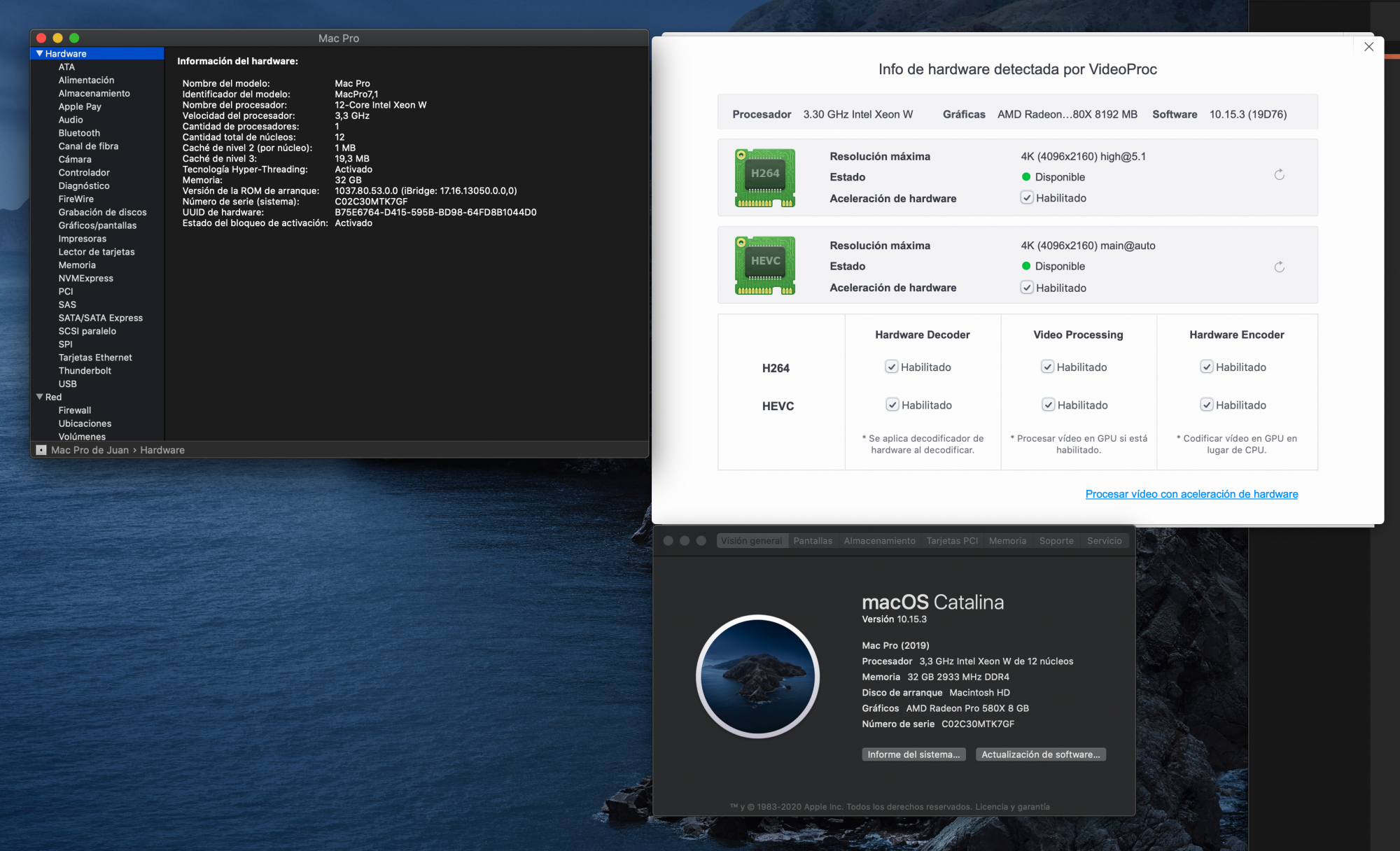Open Procesar vídeo con aceleración link
This screenshot has height=851, width=1400.
point(1191,494)
